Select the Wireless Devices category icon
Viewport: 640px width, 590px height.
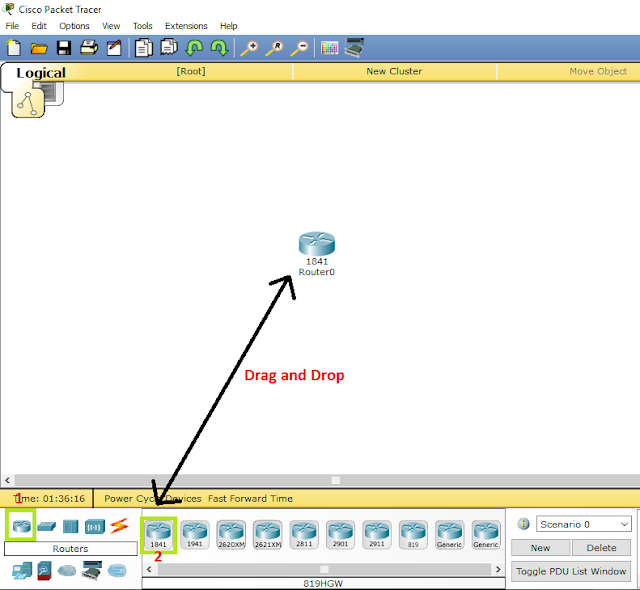tap(95, 527)
